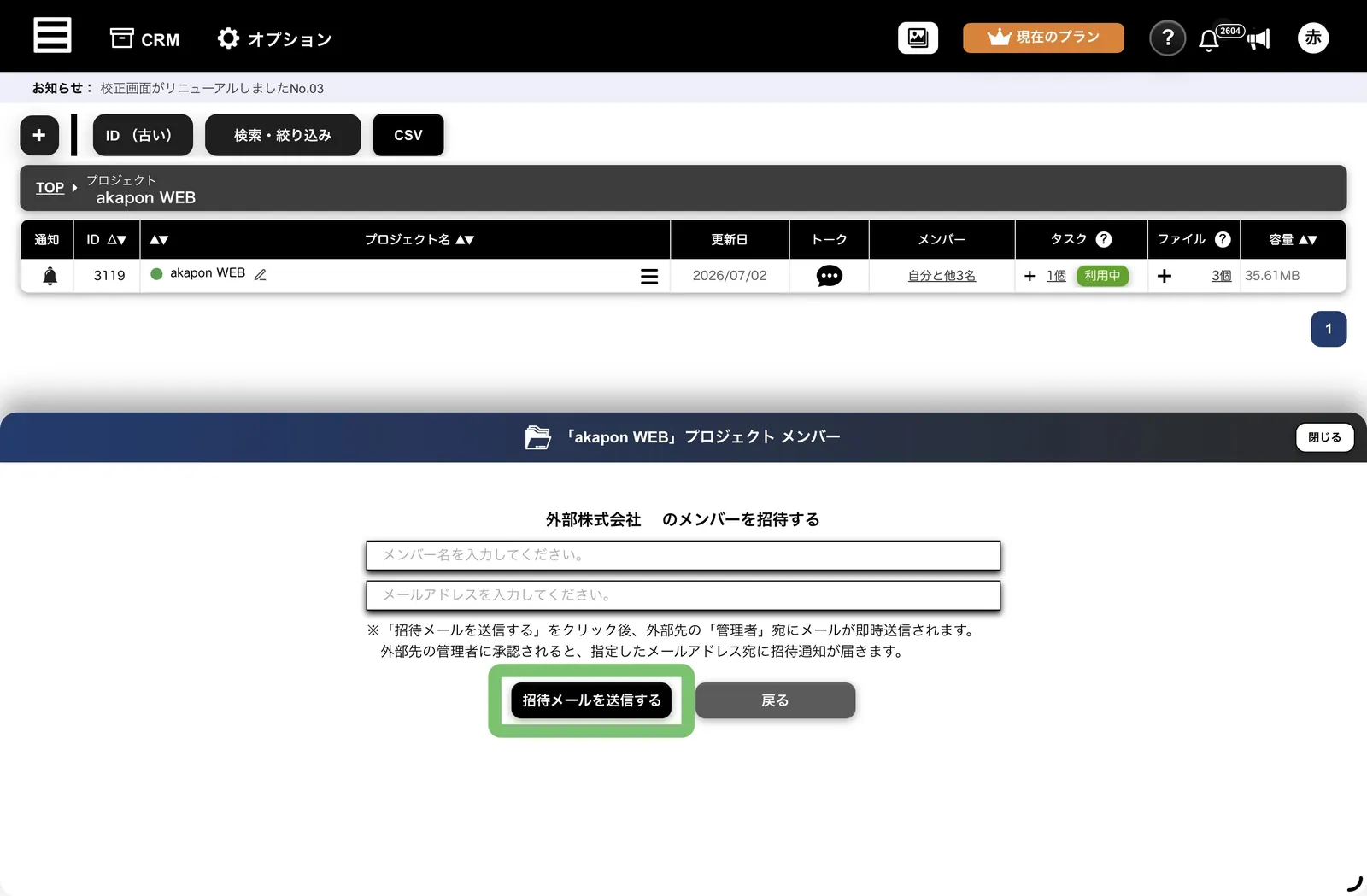
Task: Click folder icon in member panel header
Action: 537,437
